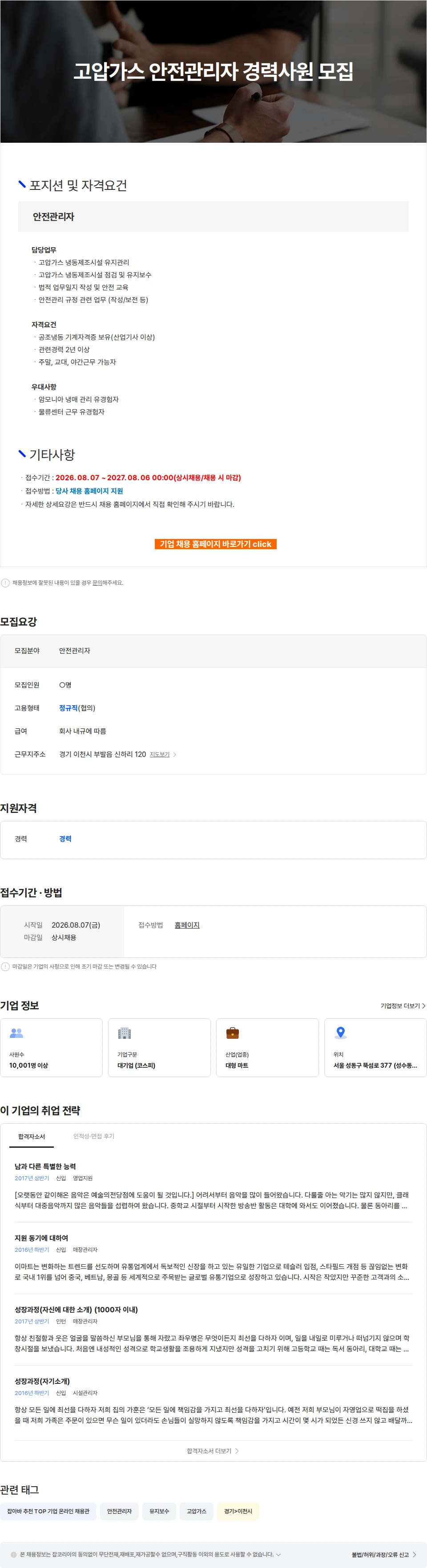
Task: Click the 인턴 label under 성장과정(자신에 대한 소개)
Action: [x=61, y=1322]
